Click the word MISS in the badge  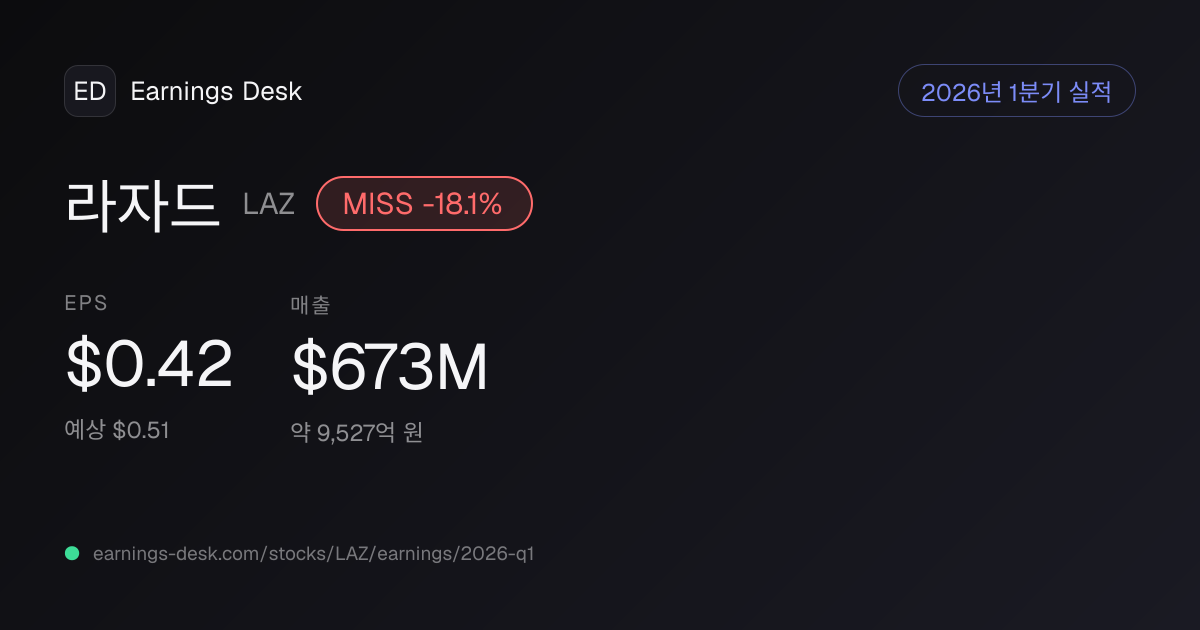pos(378,204)
